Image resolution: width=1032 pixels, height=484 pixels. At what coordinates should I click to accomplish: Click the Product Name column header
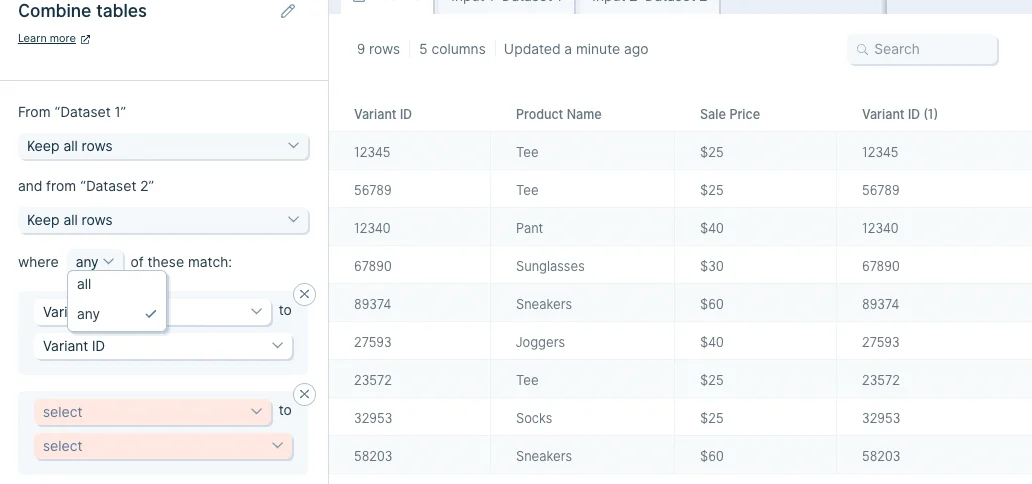pyautogui.click(x=559, y=114)
